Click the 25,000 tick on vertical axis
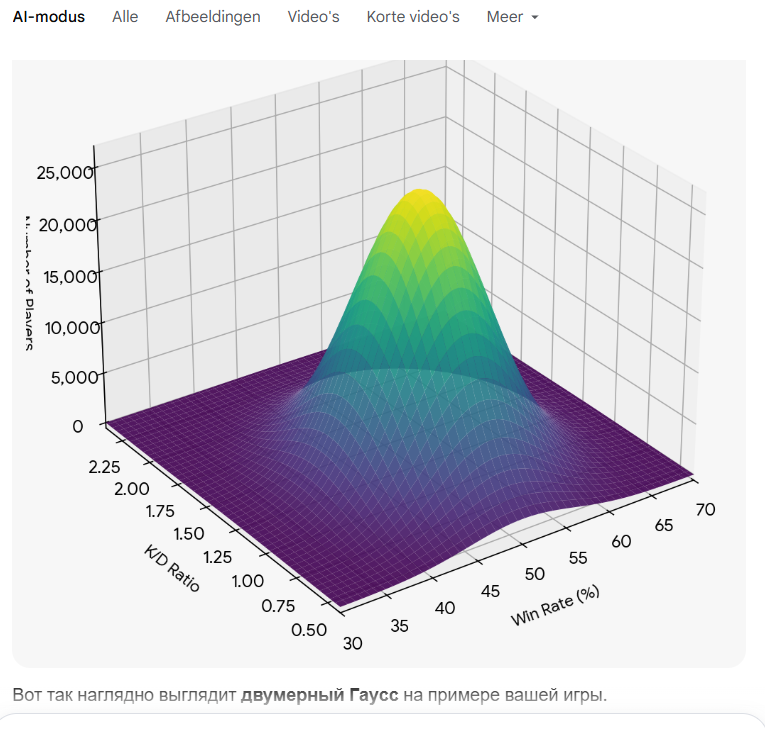This screenshot has width=765, height=731. pos(64,172)
